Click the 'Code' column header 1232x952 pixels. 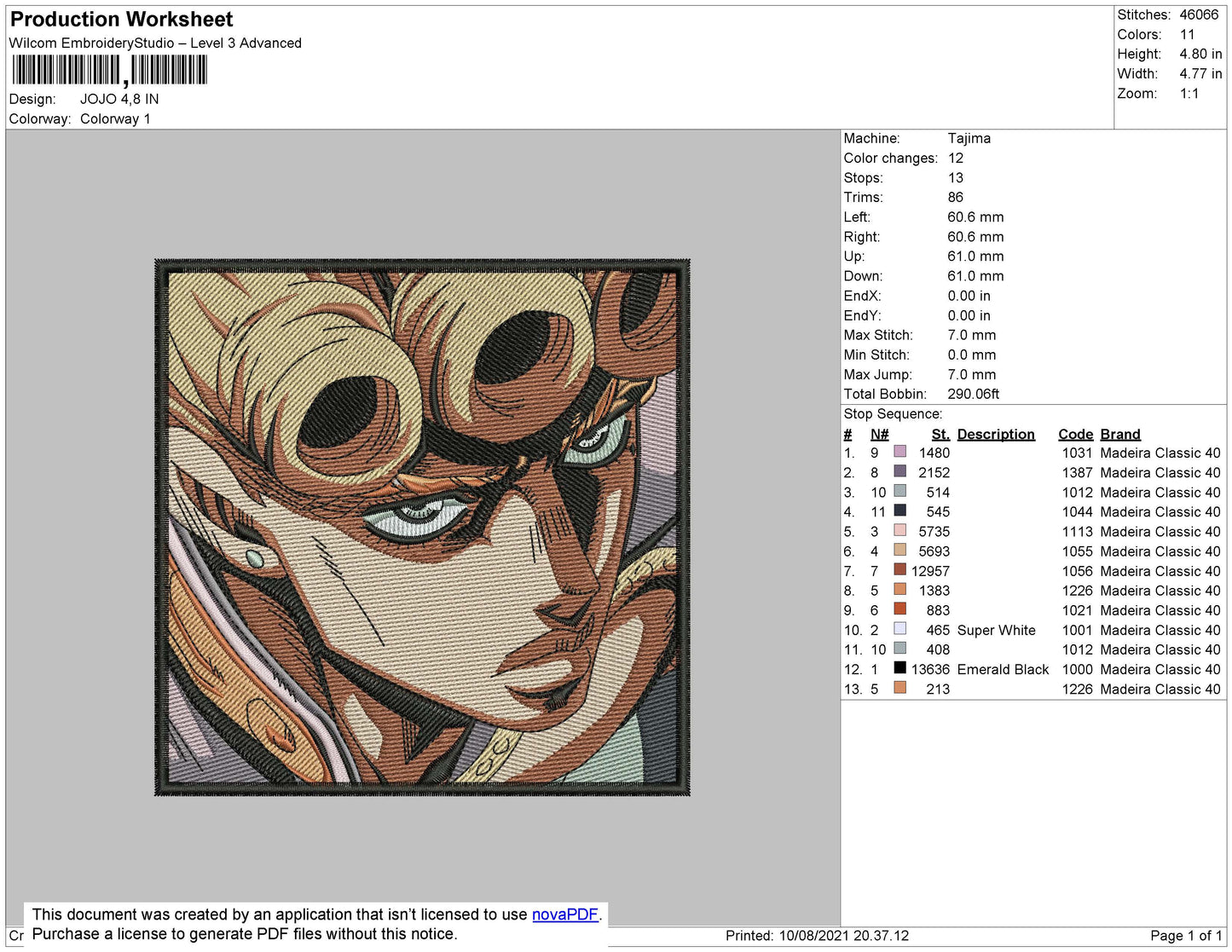point(1075,434)
